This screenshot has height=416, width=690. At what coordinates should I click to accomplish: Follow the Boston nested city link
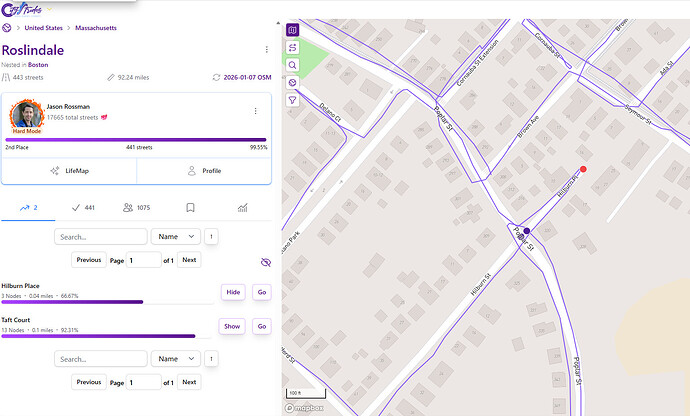tap(40, 64)
